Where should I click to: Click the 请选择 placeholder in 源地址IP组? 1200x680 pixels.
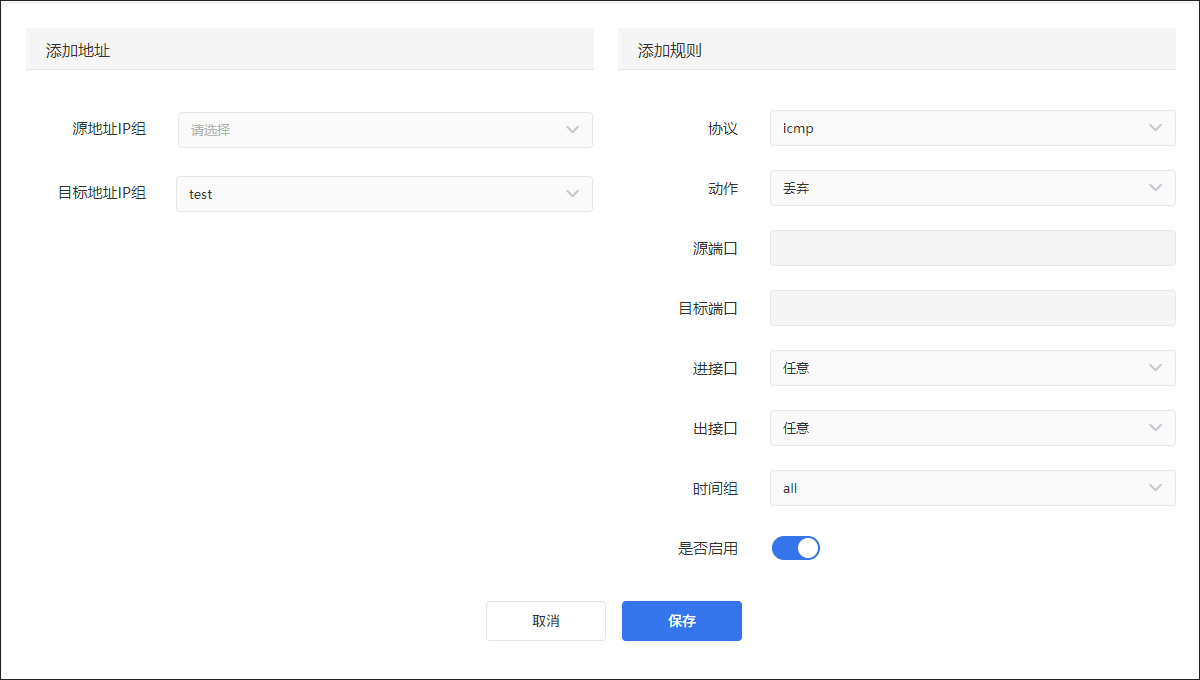(x=211, y=130)
